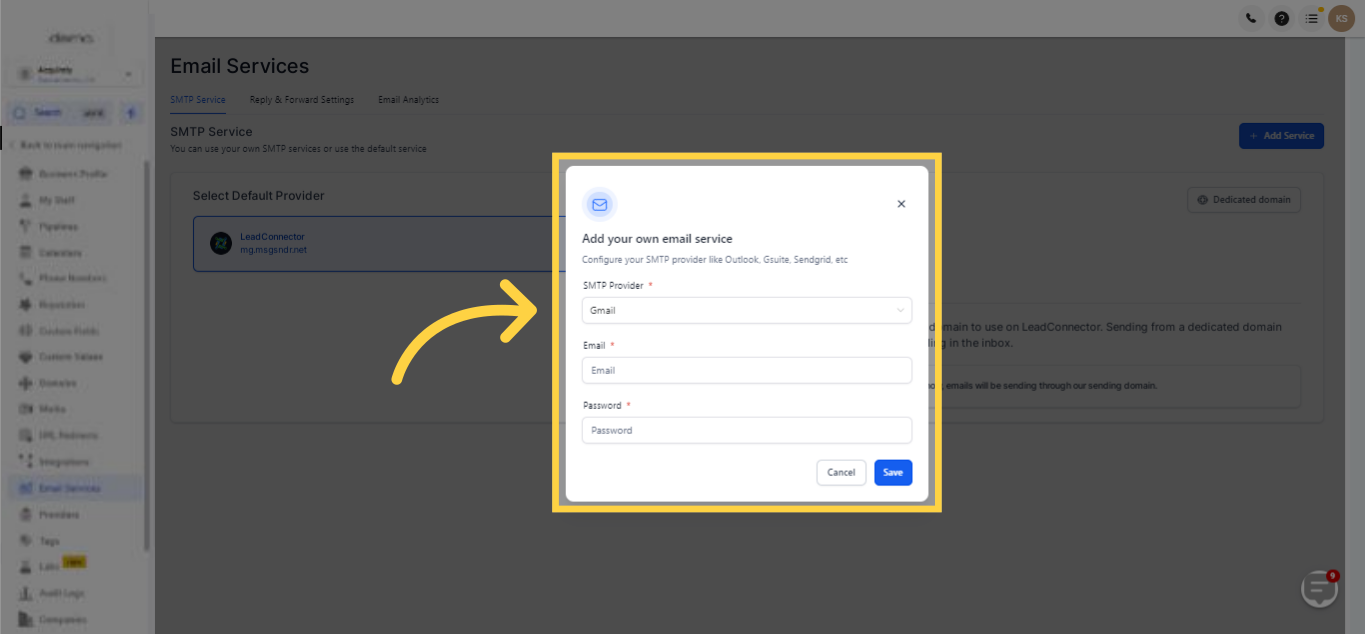
Task: Click the Audit Logs icon in sidebar
Action: [26, 593]
